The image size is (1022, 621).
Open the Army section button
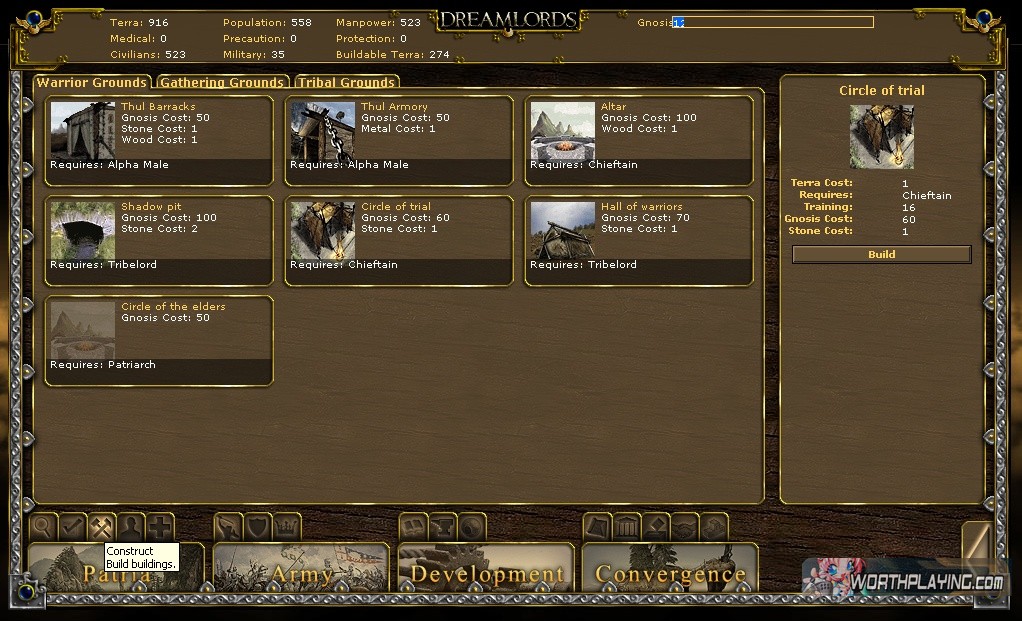(x=302, y=571)
